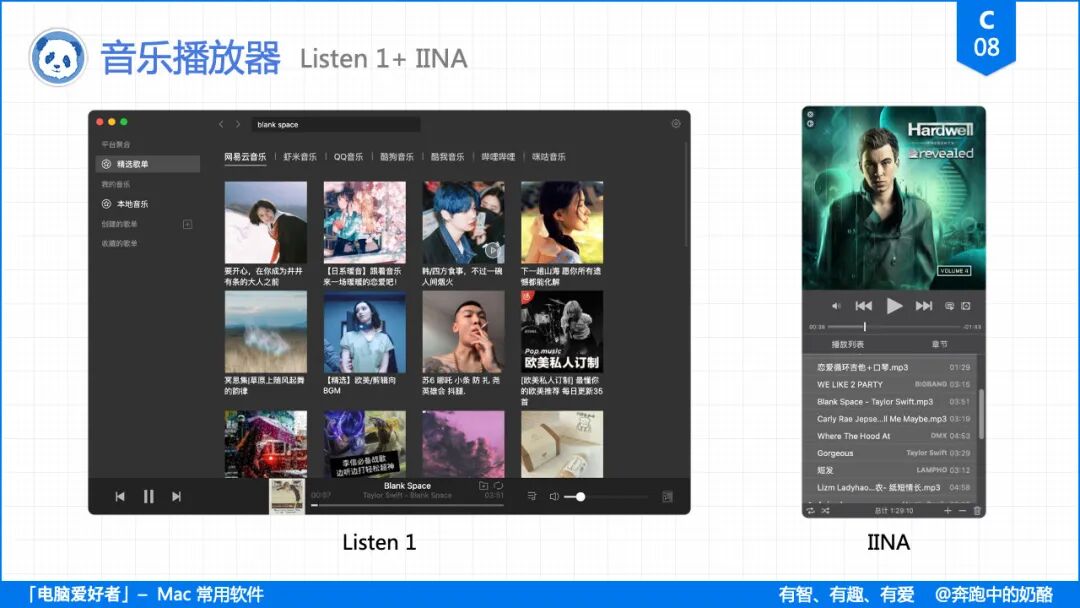The height and width of the screenshot is (608, 1080).
Task: Switch to the 章节 tab in IINA
Action: [x=939, y=344]
